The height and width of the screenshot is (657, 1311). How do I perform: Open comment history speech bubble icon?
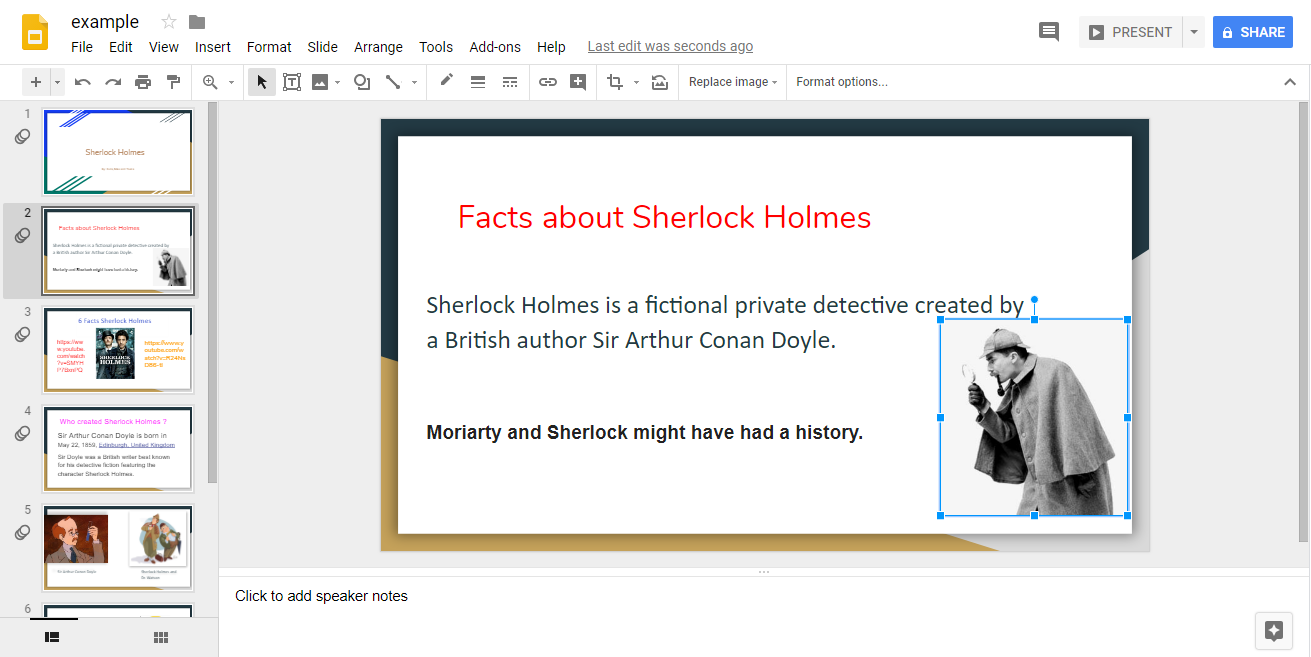(1049, 32)
